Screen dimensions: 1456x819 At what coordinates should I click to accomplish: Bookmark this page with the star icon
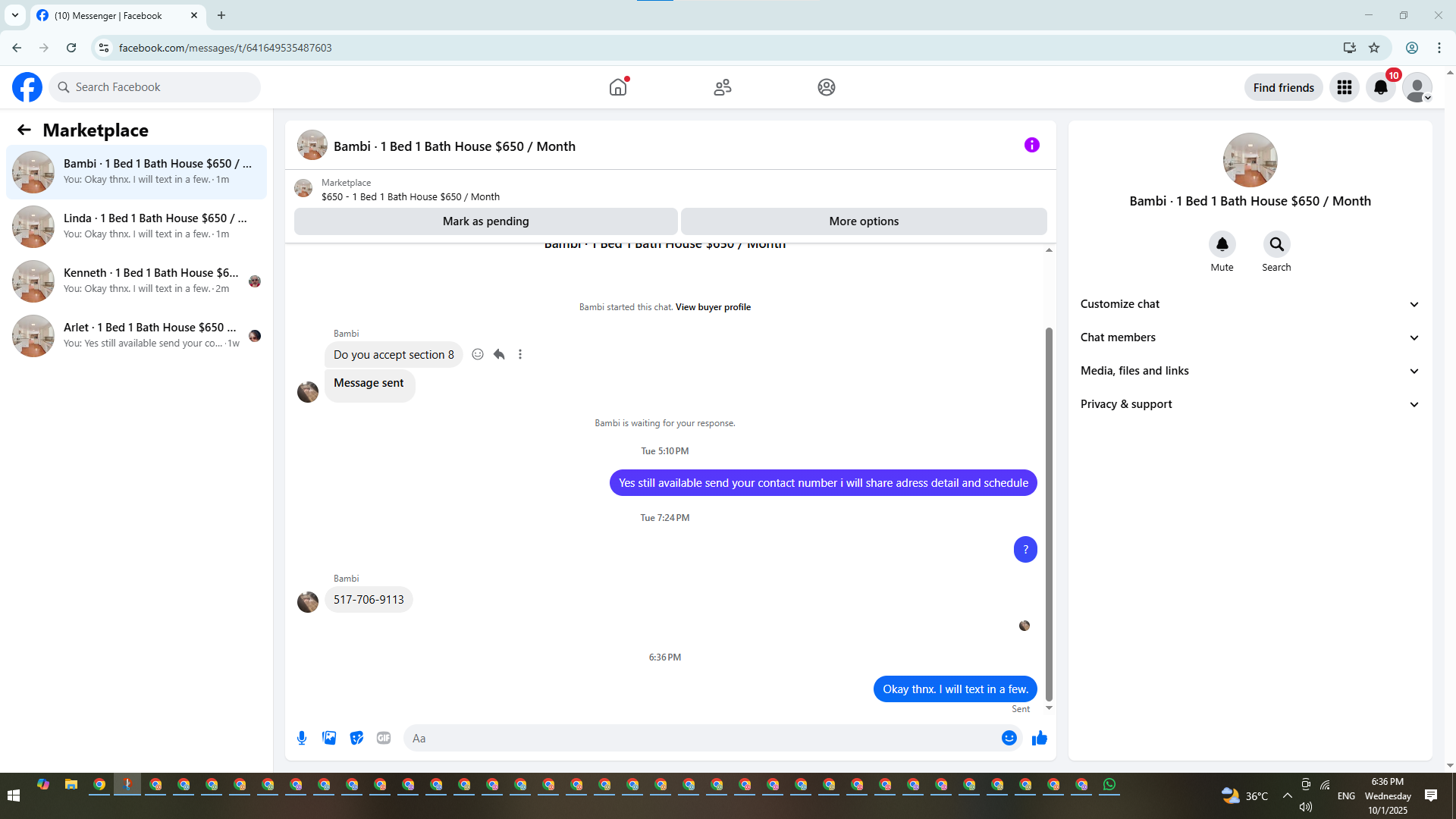click(x=1374, y=48)
